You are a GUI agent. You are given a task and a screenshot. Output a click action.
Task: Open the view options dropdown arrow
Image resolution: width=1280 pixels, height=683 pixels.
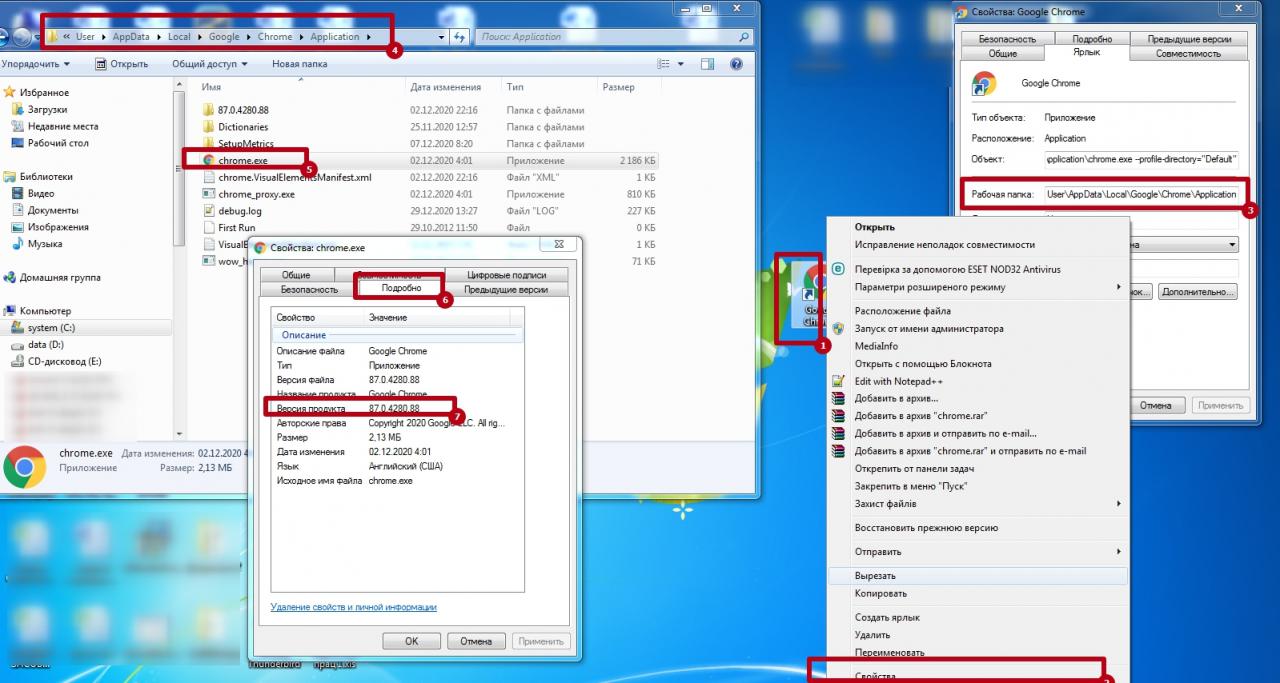click(x=681, y=64)
